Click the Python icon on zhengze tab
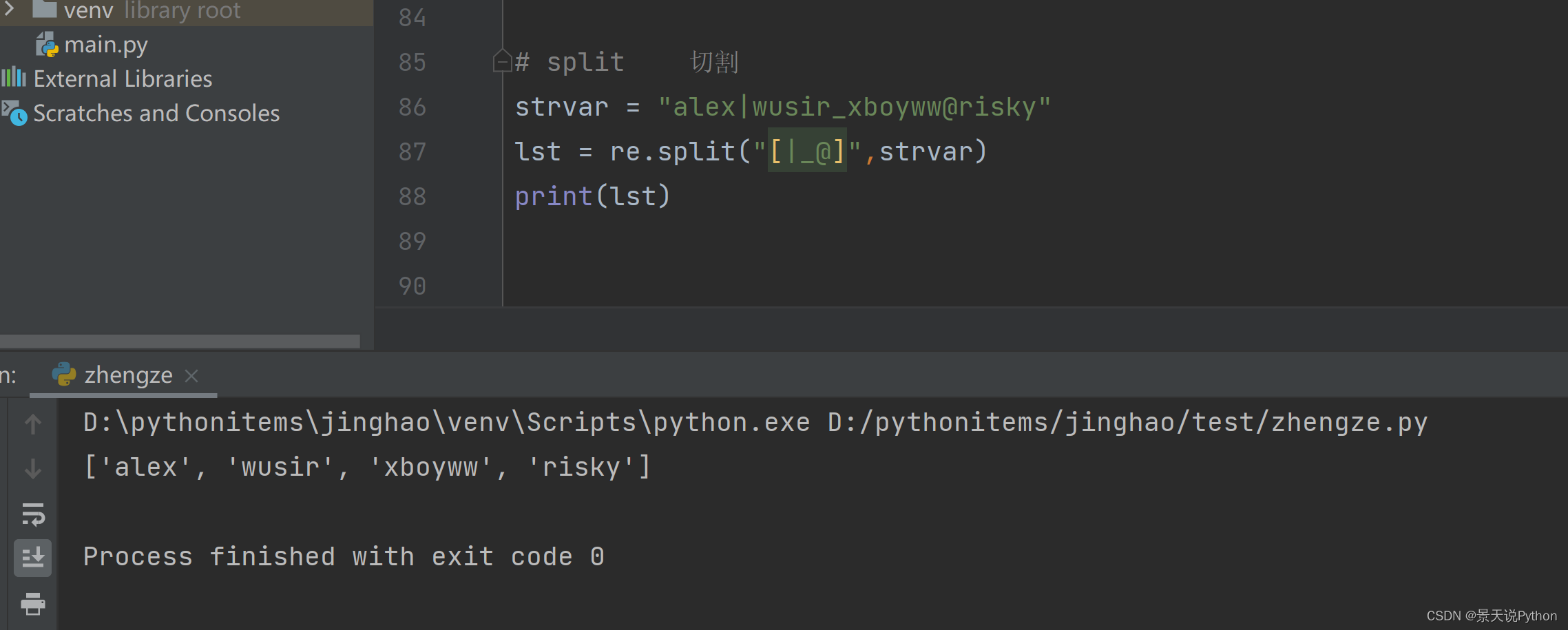This screenshot has width=1568, height=630. tap(64, 375)
